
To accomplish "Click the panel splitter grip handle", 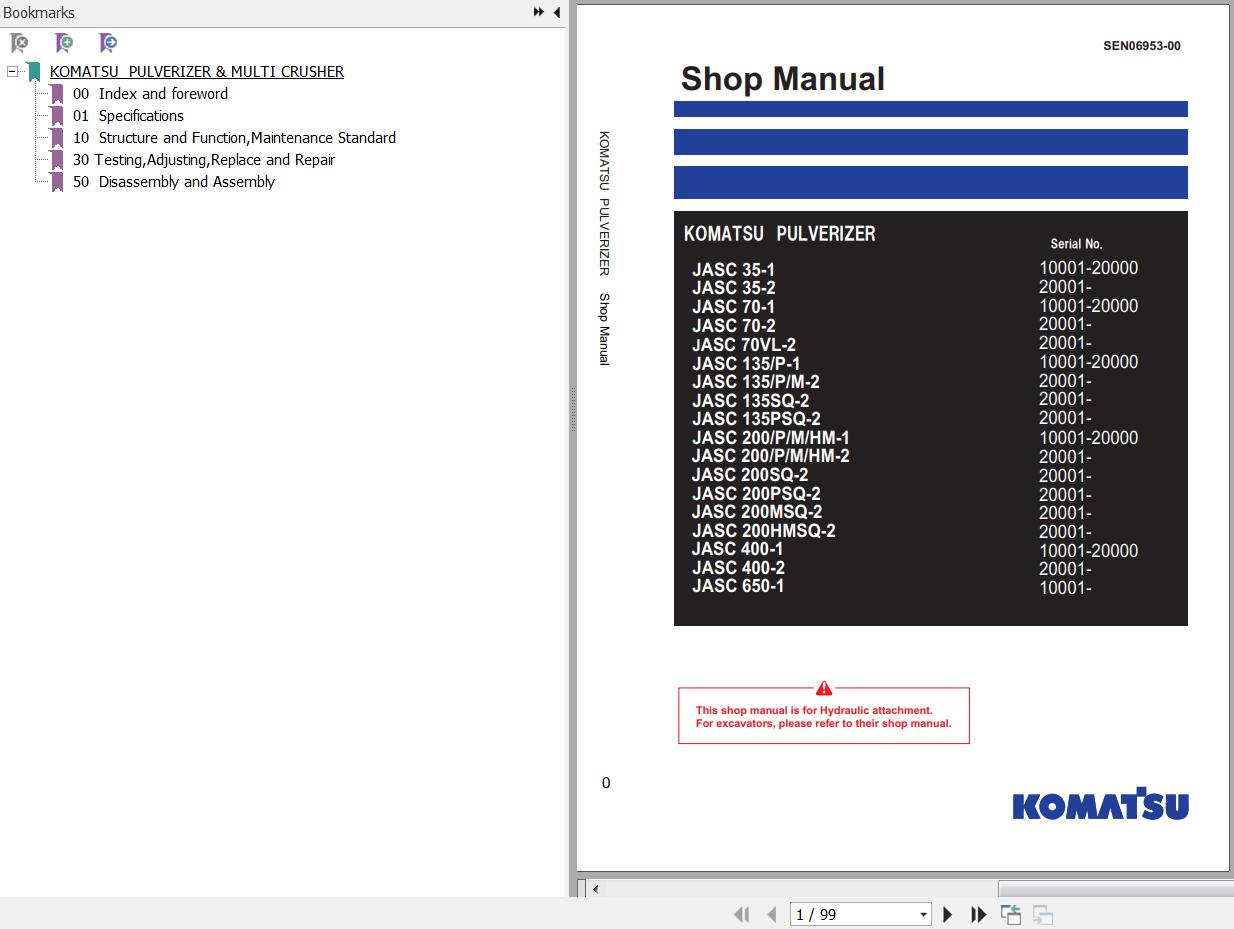I will 573,410.
